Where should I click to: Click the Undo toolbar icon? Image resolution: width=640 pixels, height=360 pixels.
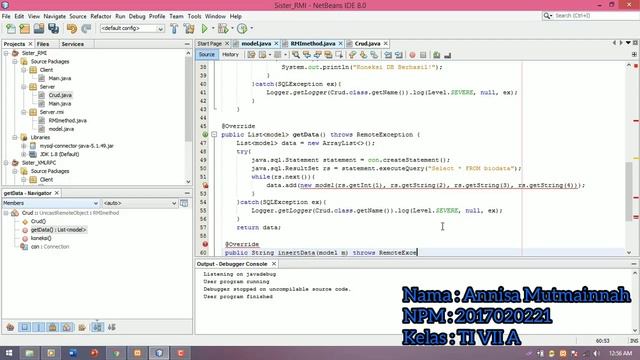[72, 29]
